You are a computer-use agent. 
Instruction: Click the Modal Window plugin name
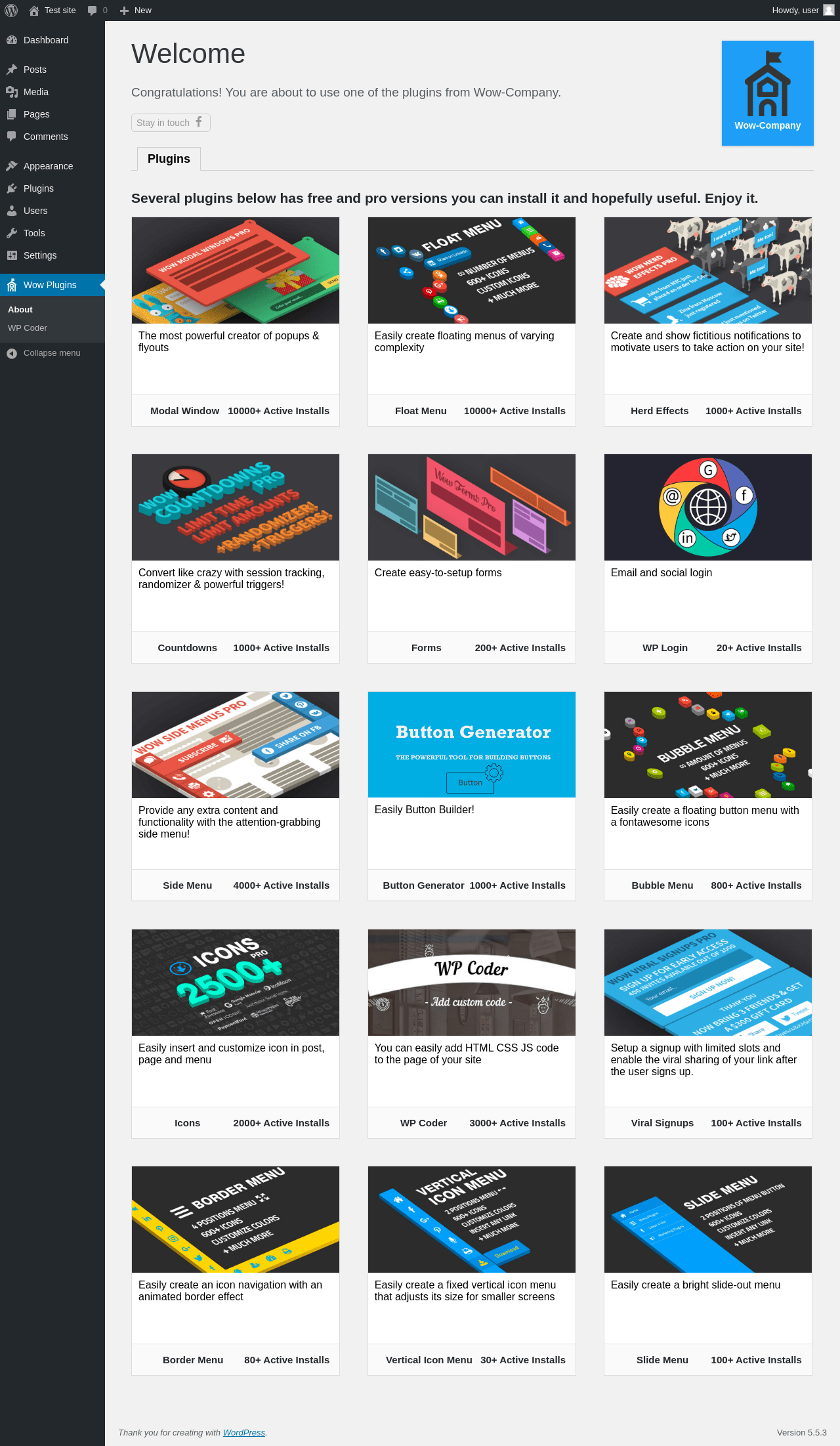click(x=184, y=411)
